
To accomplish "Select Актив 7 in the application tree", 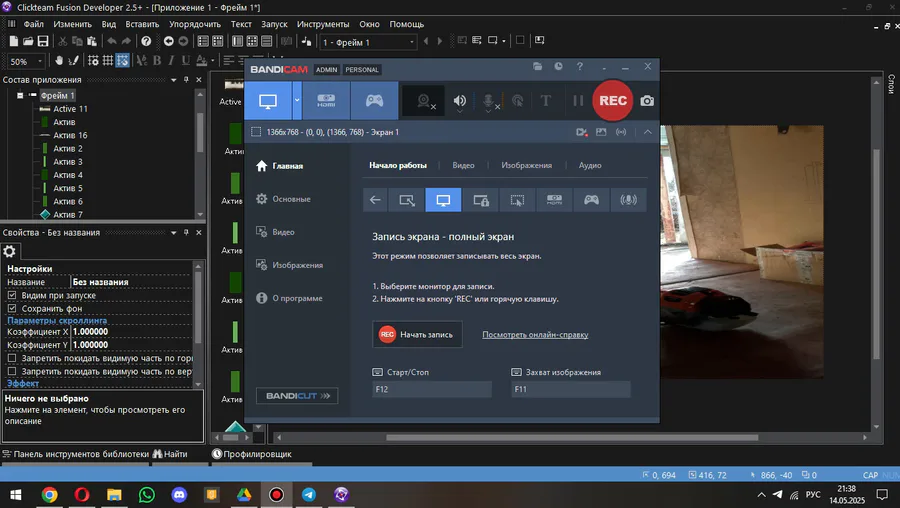I will [68, 215].
